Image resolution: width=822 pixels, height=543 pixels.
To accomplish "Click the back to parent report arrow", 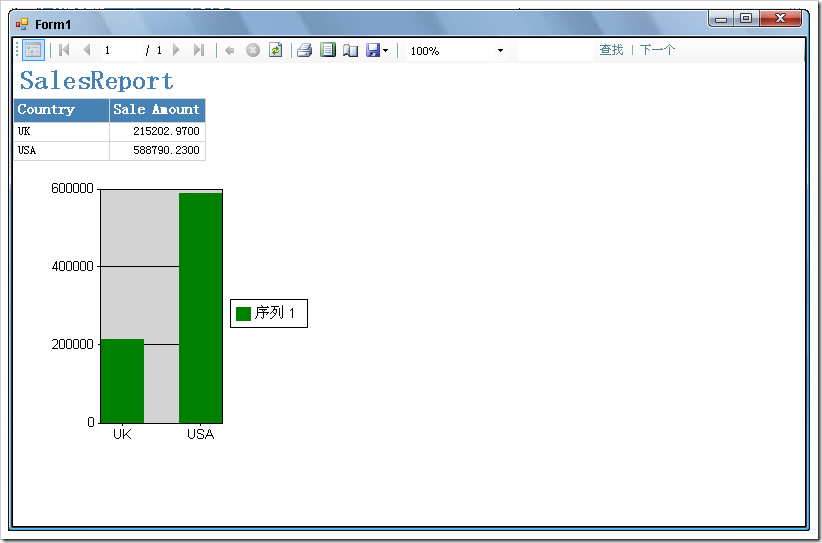I will pyautogui.click(x=230, y=51).
